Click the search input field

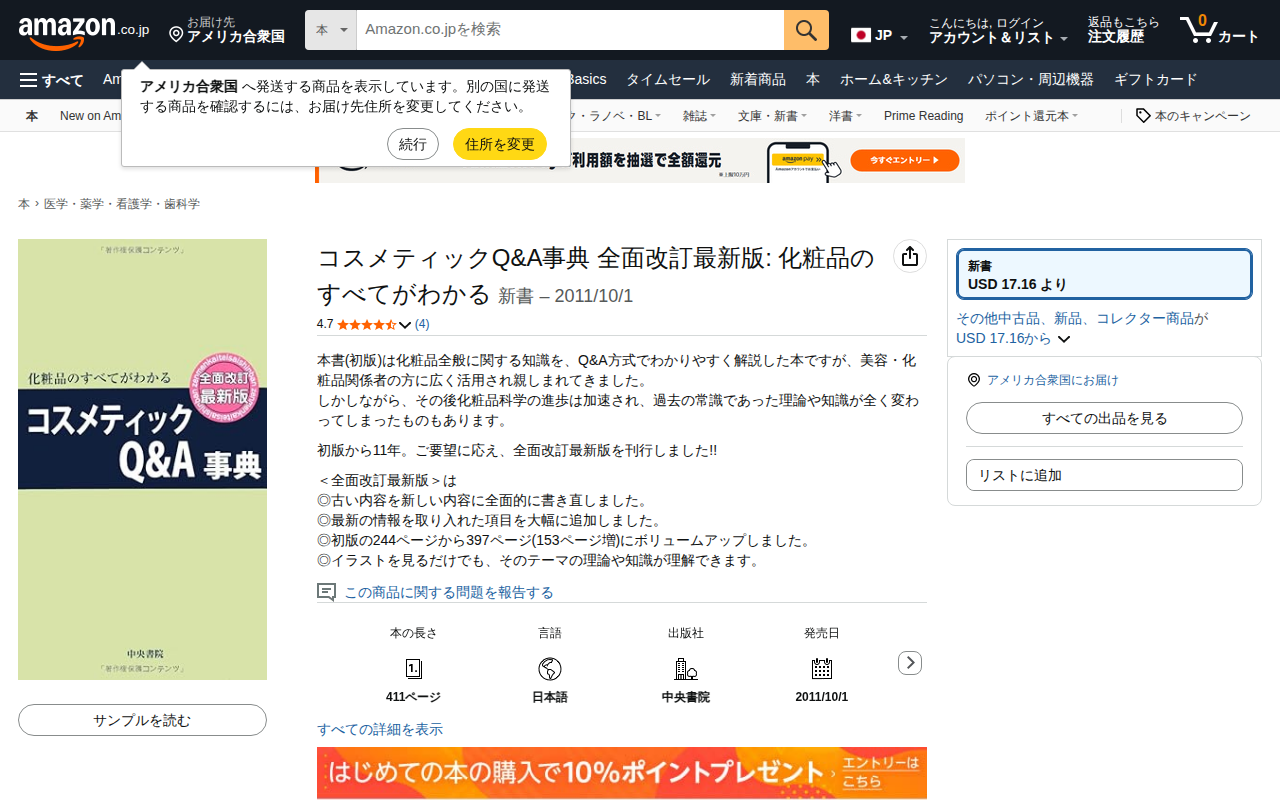[x=570, y=30]
